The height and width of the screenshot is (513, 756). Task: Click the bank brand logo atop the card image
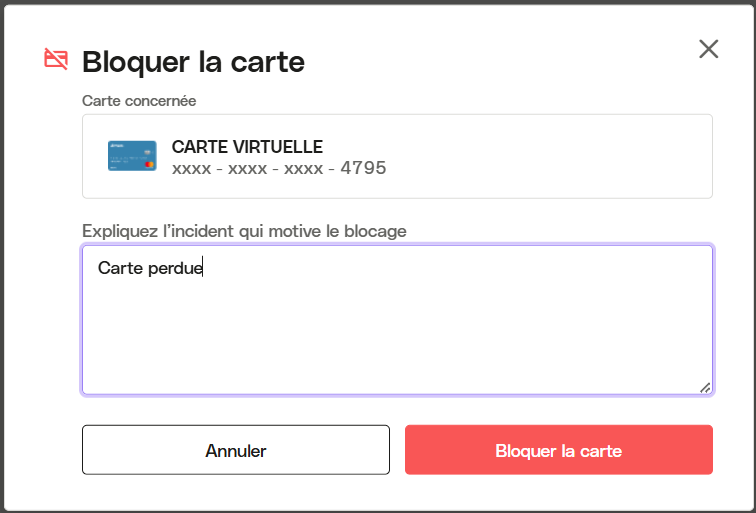117,145
